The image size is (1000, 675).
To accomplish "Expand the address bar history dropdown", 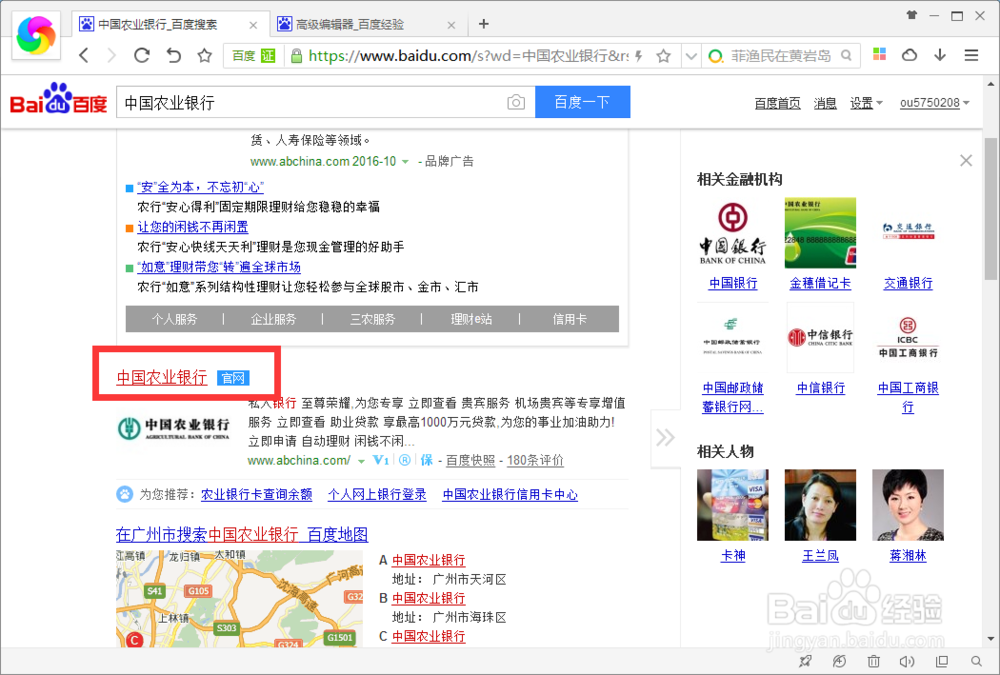I will pos(691,55).
